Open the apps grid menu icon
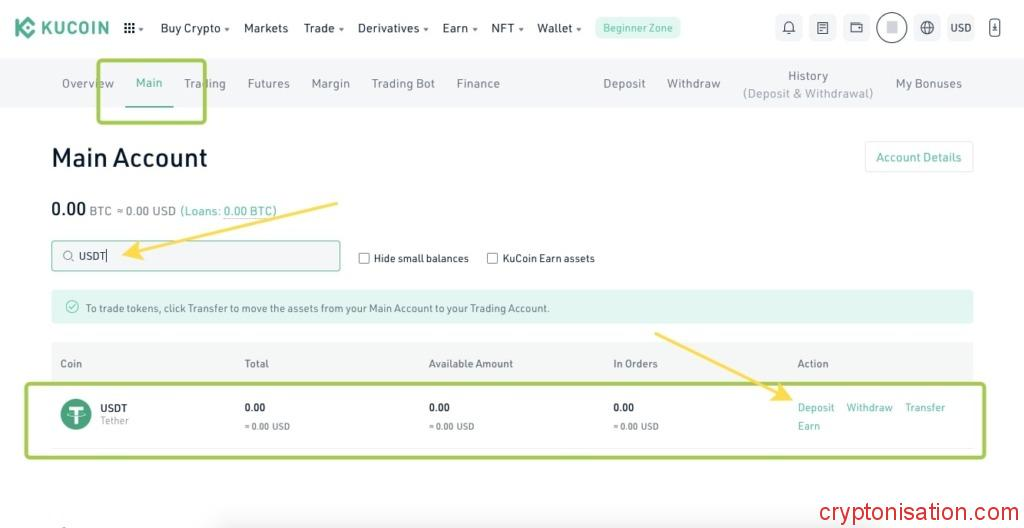The height and width of the screenshot is (528, 1024). point(131,28)
